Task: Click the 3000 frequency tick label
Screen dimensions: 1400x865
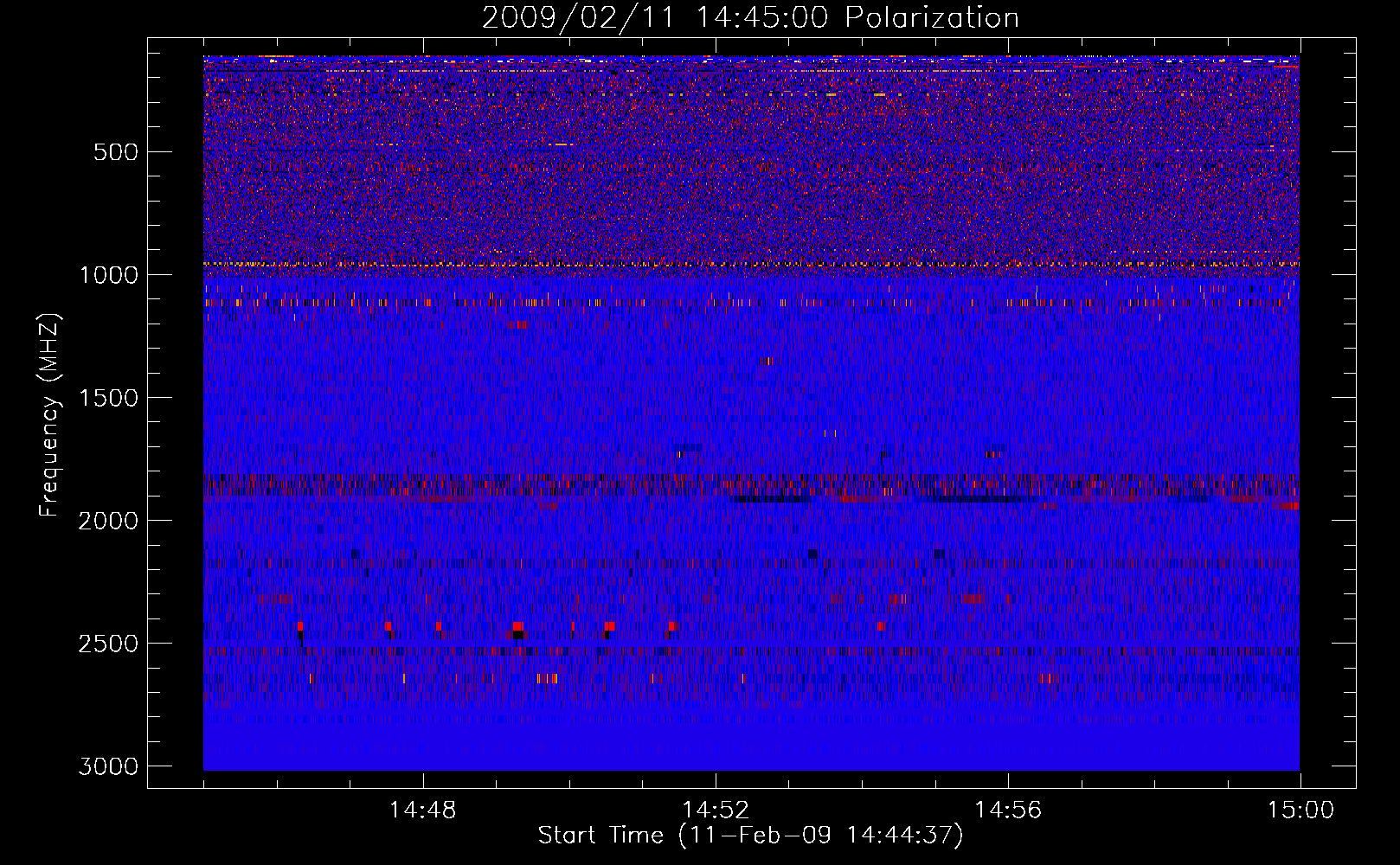Action: [108, 766]
